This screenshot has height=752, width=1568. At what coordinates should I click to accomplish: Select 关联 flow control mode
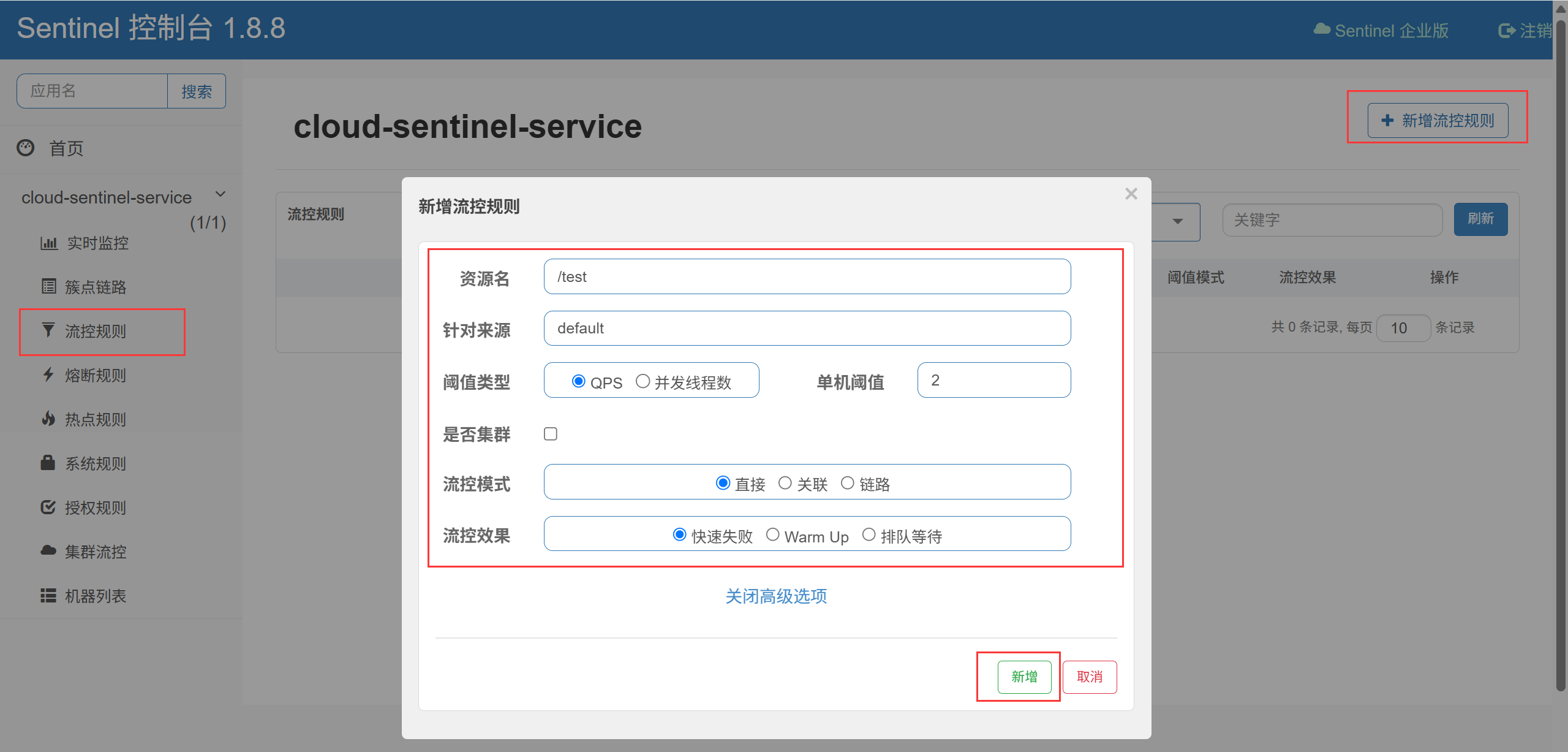[785, 483]
